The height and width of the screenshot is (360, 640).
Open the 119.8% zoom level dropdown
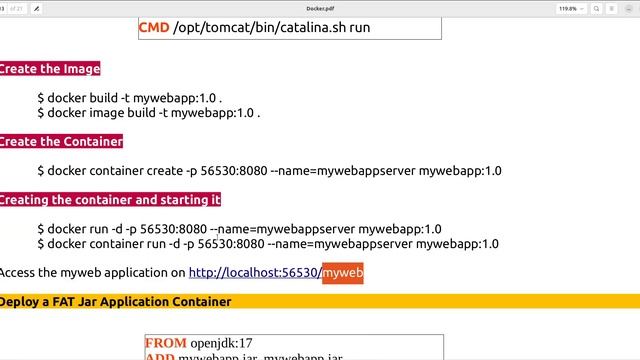pyautogui.click(x=571, y=9)
